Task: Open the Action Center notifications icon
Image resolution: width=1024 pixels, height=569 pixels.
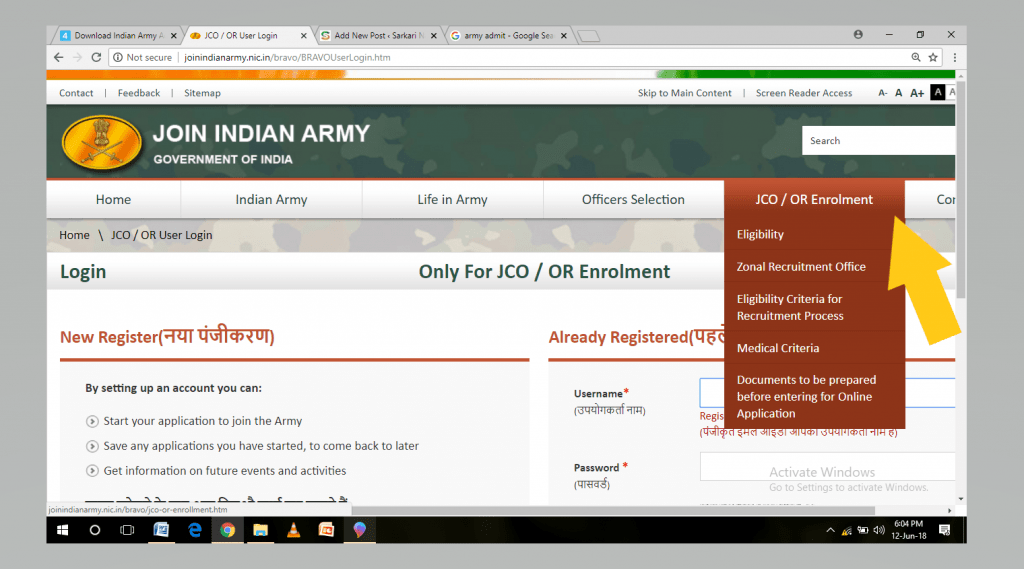Action: (x=944, y=530)
